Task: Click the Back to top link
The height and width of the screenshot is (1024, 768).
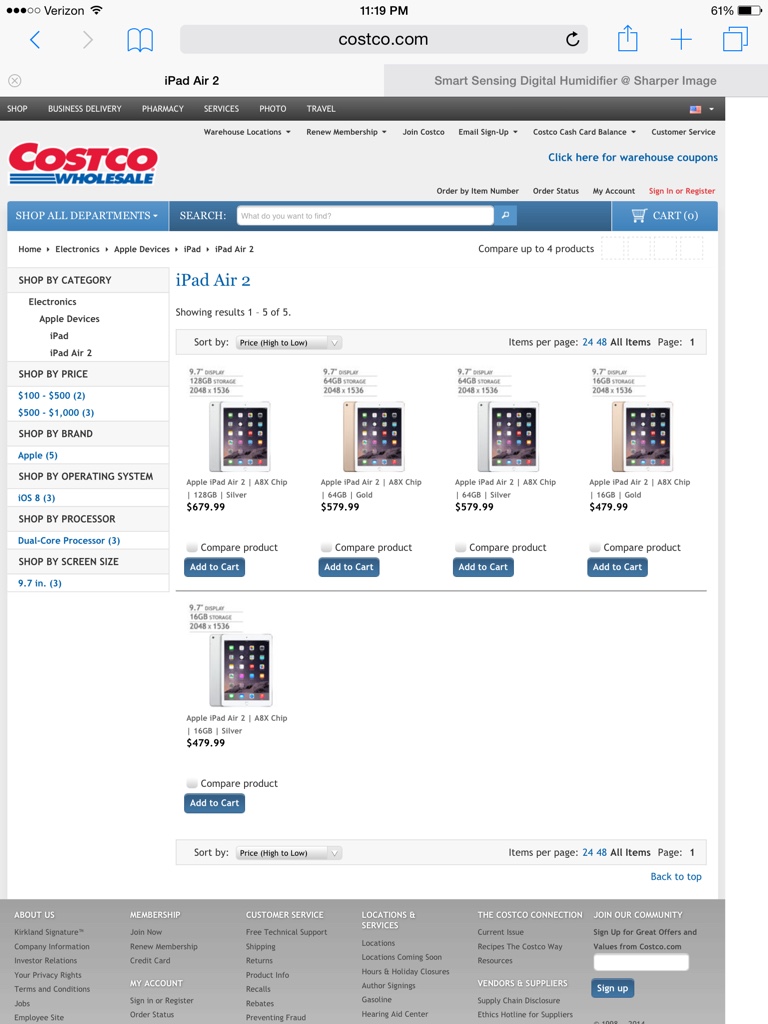Action: coord(676,876)
